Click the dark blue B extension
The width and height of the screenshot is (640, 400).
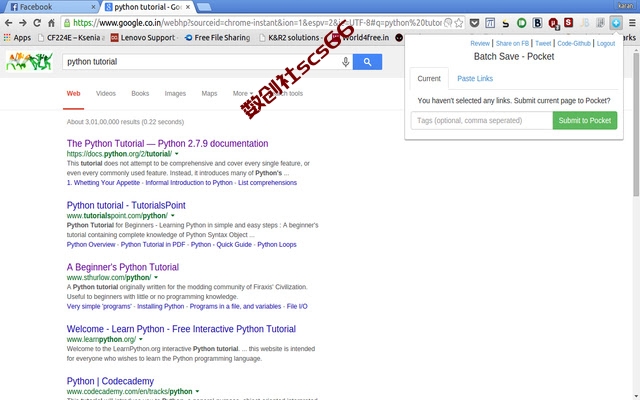pyautogui.click(x=537, y=23)
